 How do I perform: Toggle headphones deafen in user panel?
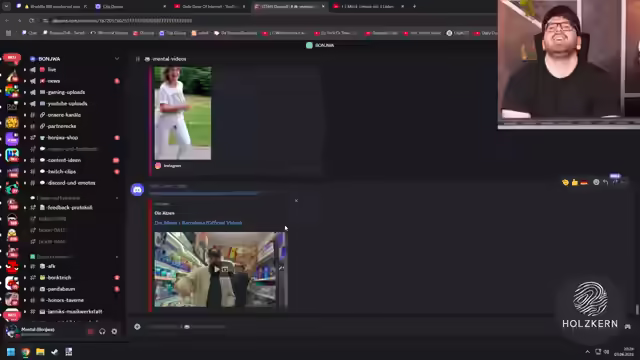pyautogui.click(x=102, y=332)
